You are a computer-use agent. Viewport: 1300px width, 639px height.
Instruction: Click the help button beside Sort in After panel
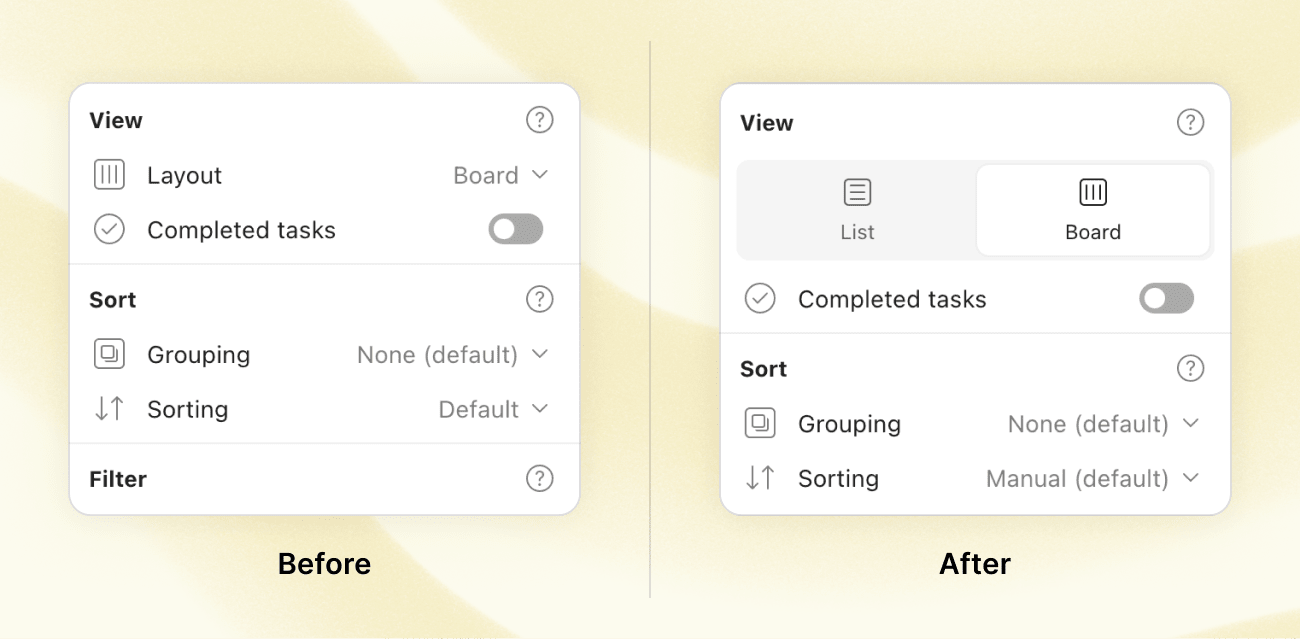pos(1190,368)
